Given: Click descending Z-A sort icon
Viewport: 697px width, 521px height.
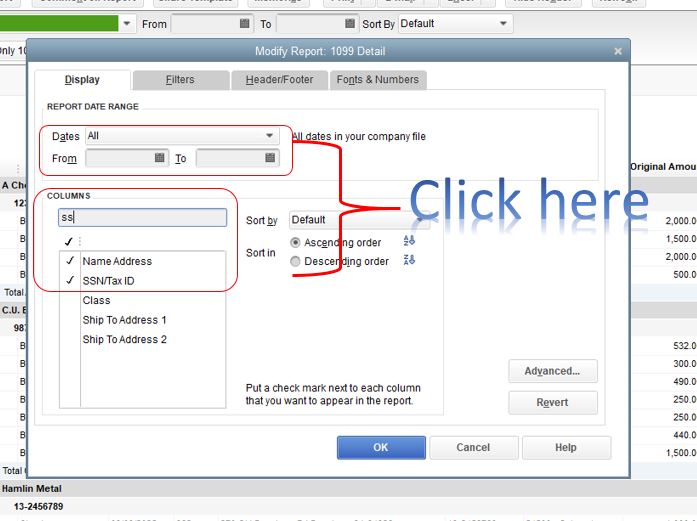Looking at the screenshot, I should pos(409,260).
